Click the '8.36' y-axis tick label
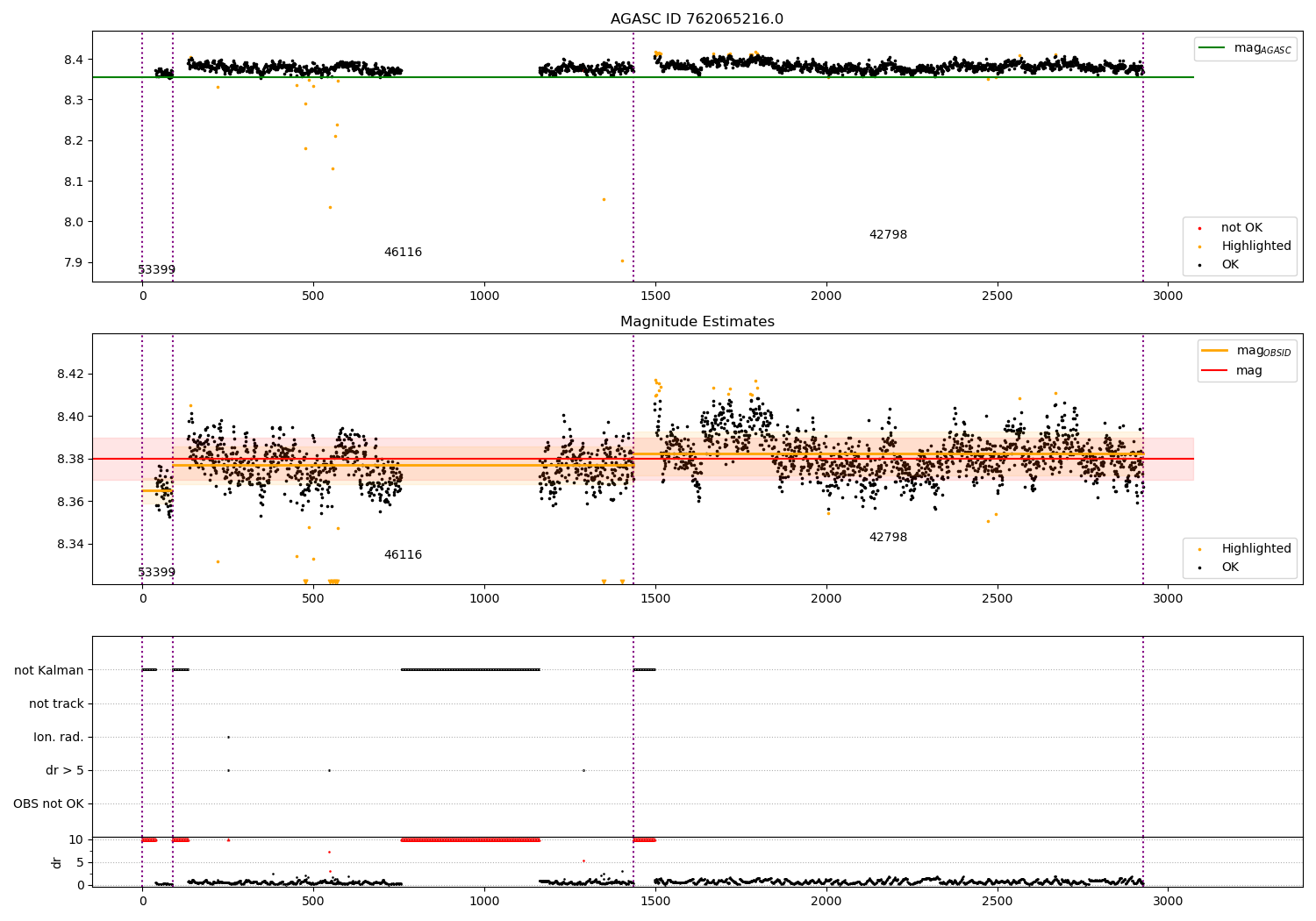Viewport: 1316px width, 921px height. click(70, 502)
